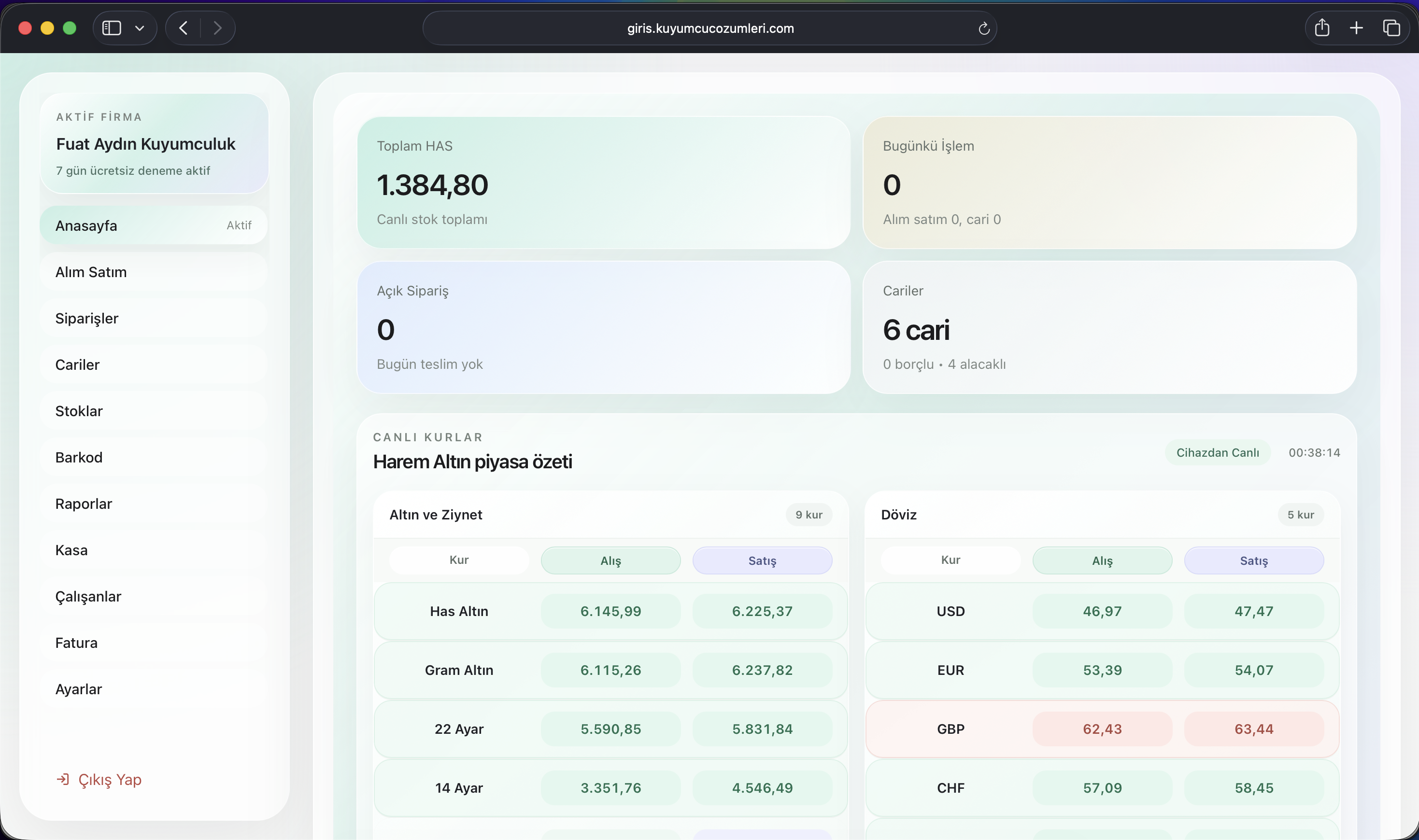Select the GBP row label

click(950, 729)
